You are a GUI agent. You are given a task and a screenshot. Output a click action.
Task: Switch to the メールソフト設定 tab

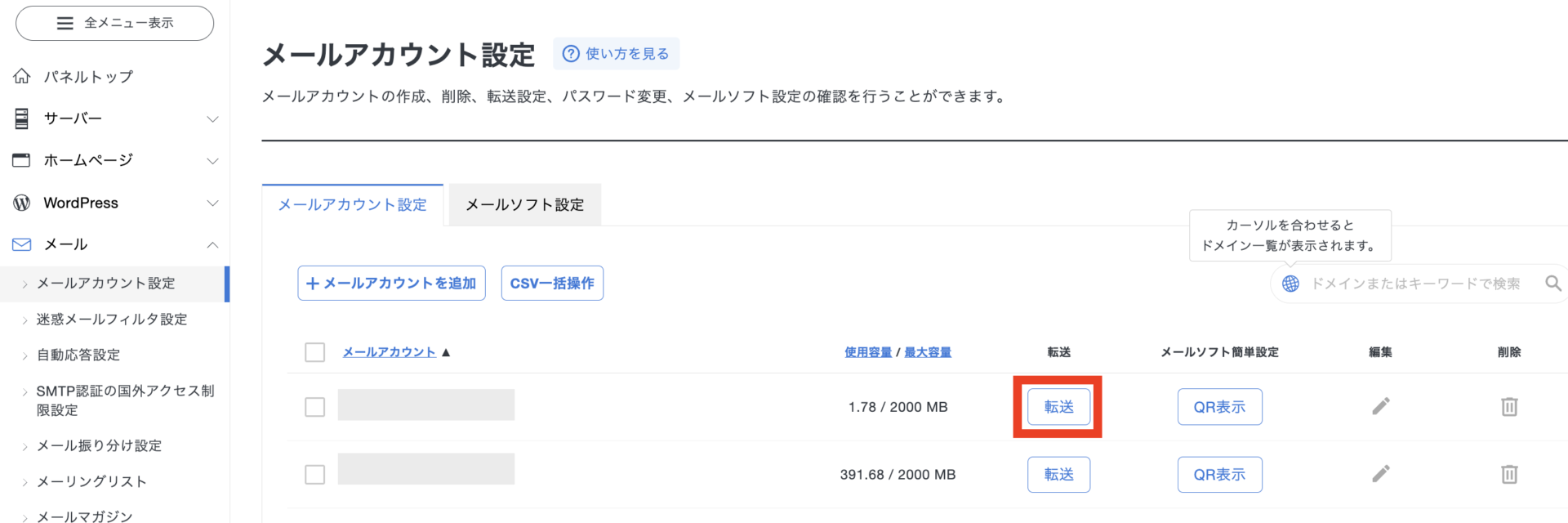tap(524, 205)
